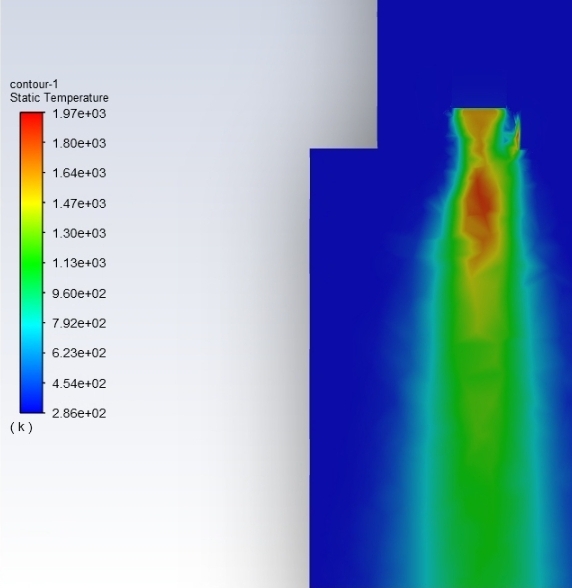
Task: Click the 7.92e+02 legend value
Action: point(79,323)
